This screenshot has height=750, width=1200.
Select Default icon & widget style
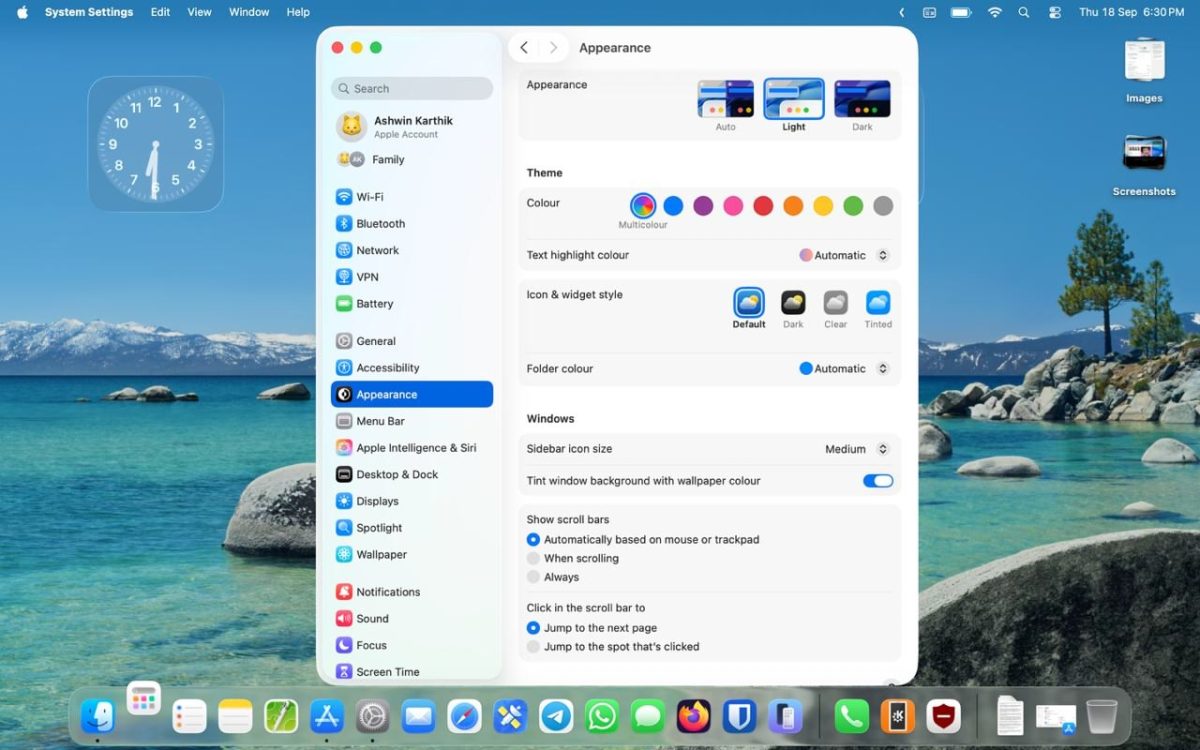tap(749, 303)
